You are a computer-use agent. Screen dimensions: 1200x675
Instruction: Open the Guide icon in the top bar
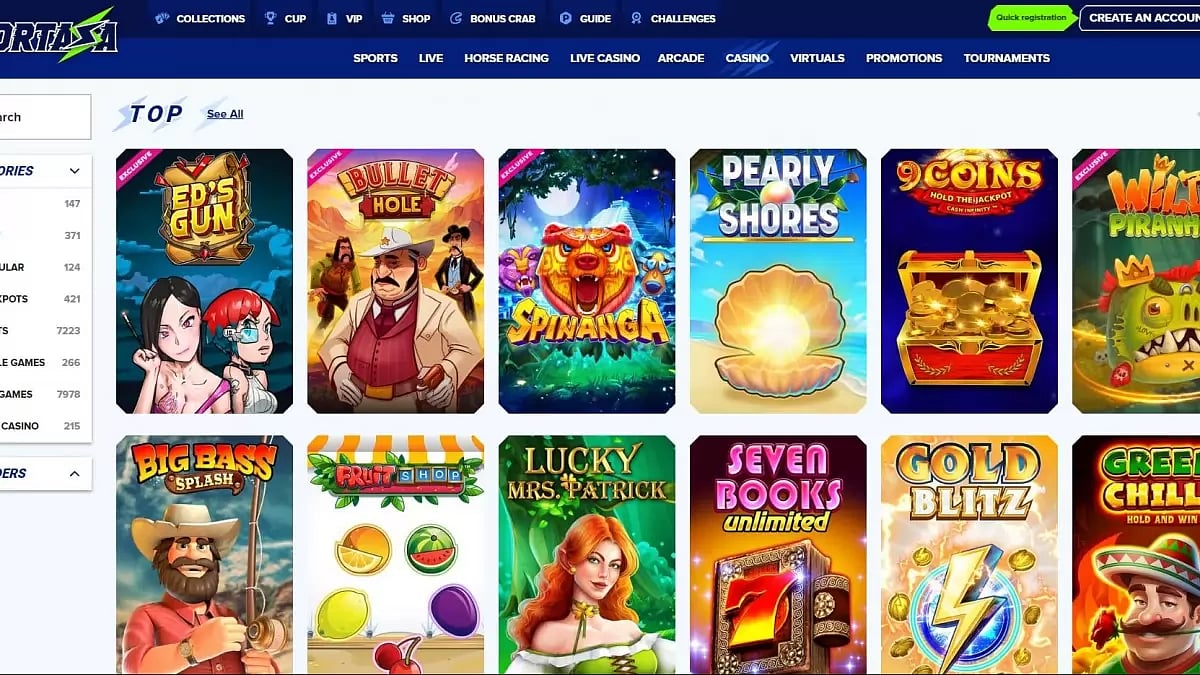[x=566, y=18]
